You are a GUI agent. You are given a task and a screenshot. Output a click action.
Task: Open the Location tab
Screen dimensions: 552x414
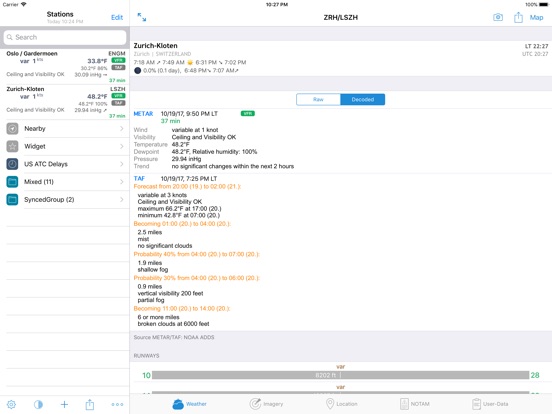pos(341,404)
